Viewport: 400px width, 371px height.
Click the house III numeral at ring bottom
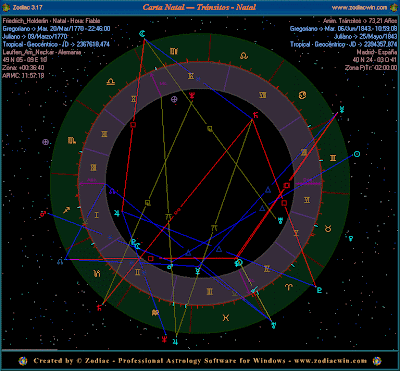(x=209, y=292)
